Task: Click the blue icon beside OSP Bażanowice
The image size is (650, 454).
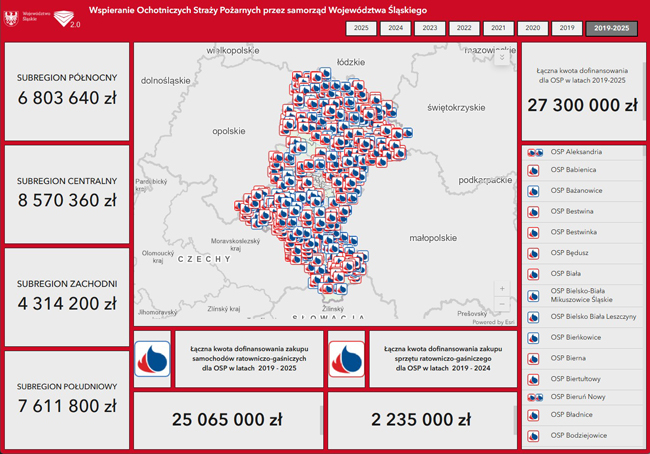Action: click(x=533, y=191)
